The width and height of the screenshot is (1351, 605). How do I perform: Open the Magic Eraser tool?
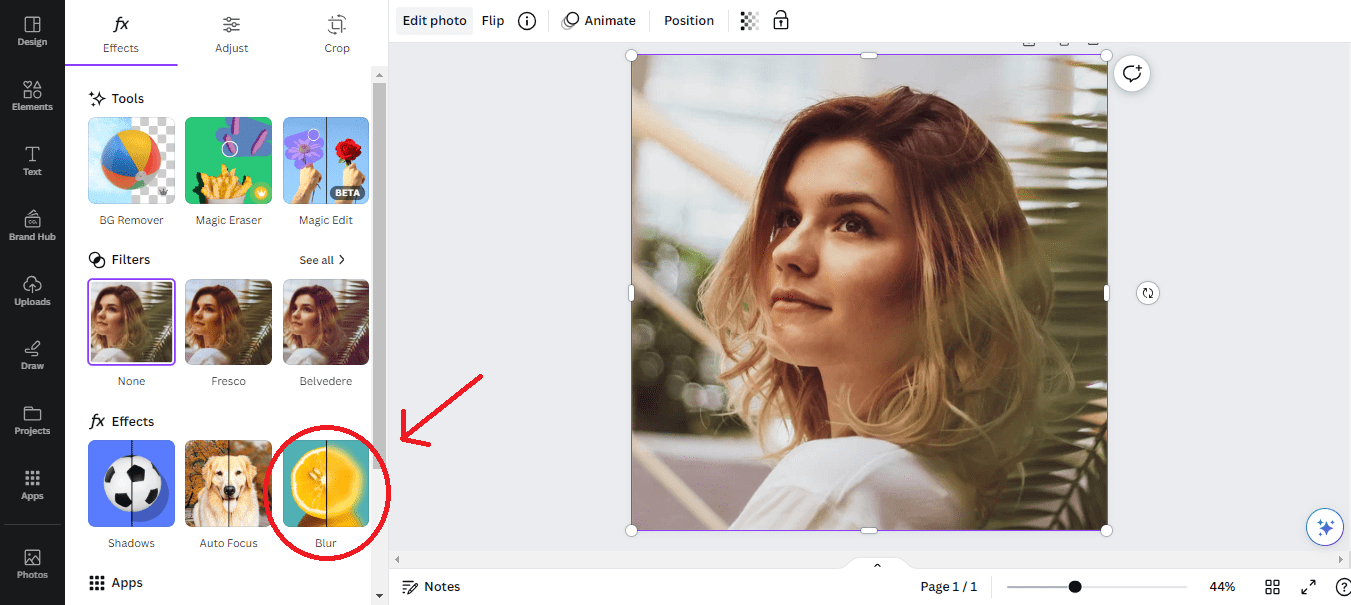[228, 160]
